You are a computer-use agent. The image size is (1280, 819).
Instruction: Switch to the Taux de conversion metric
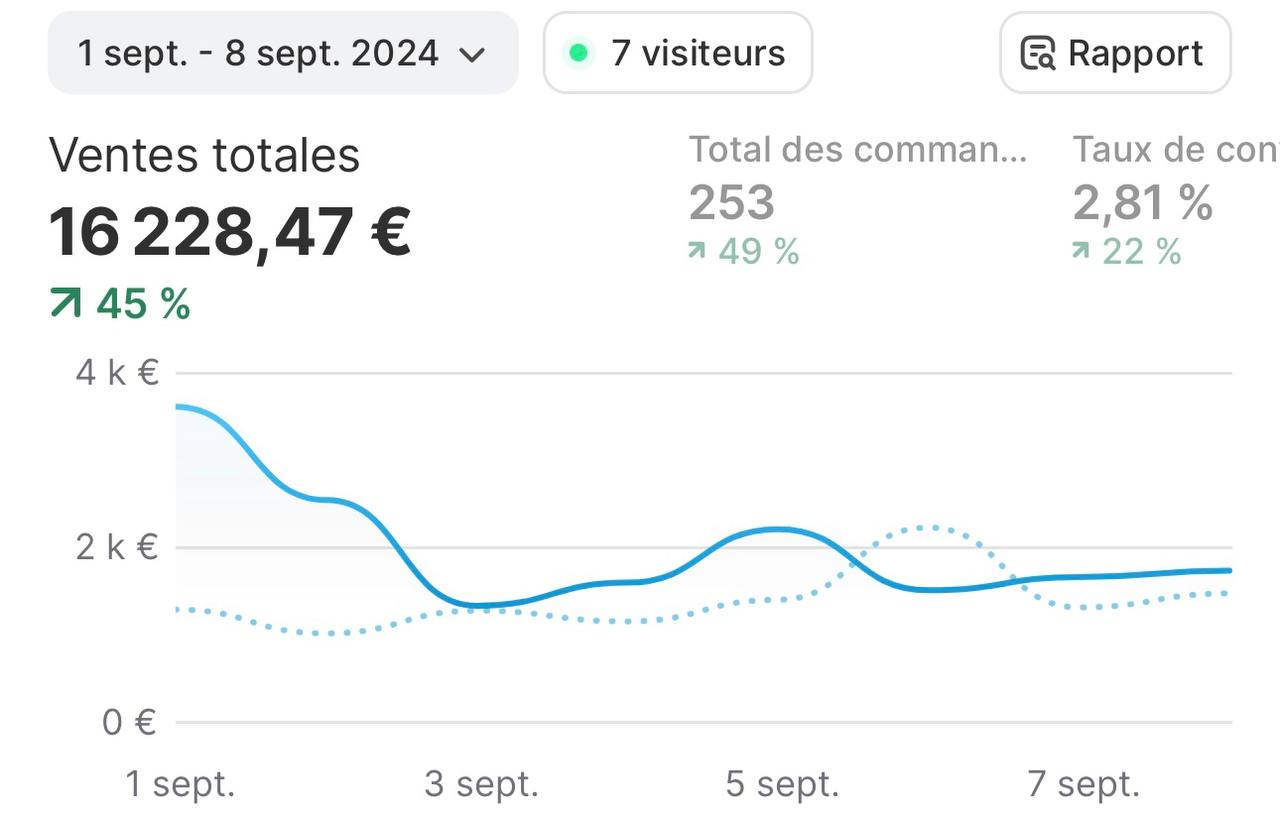(x=1175, y=150)
